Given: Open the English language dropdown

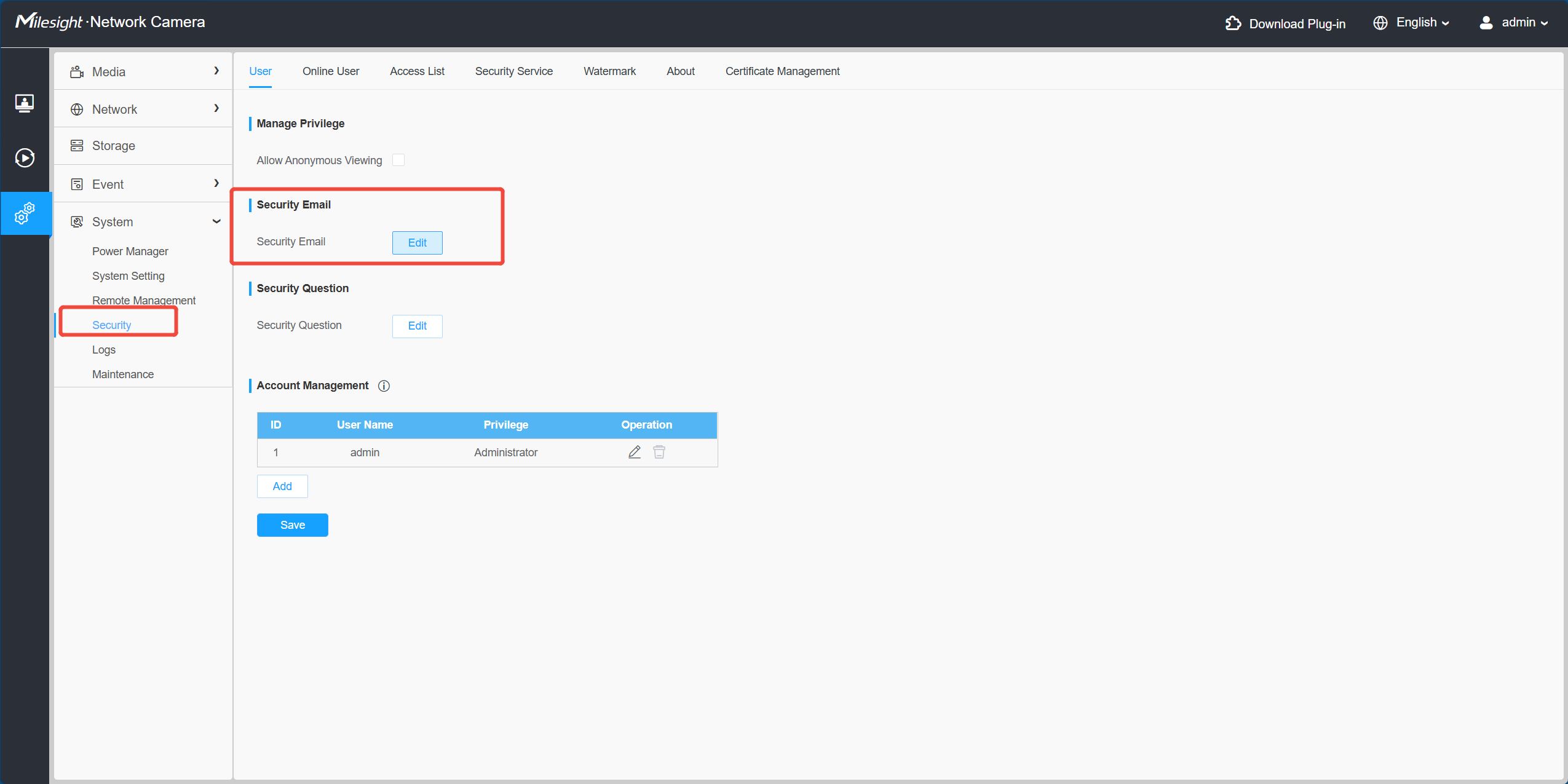Looking at the screenshot, I should [x=1422, y=23].
